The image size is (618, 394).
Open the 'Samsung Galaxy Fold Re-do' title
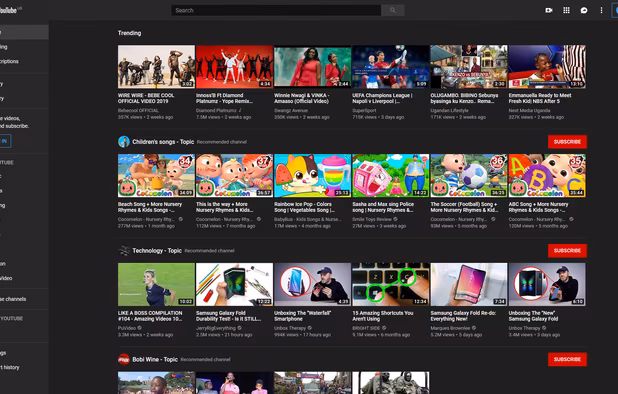click(463, 316)
